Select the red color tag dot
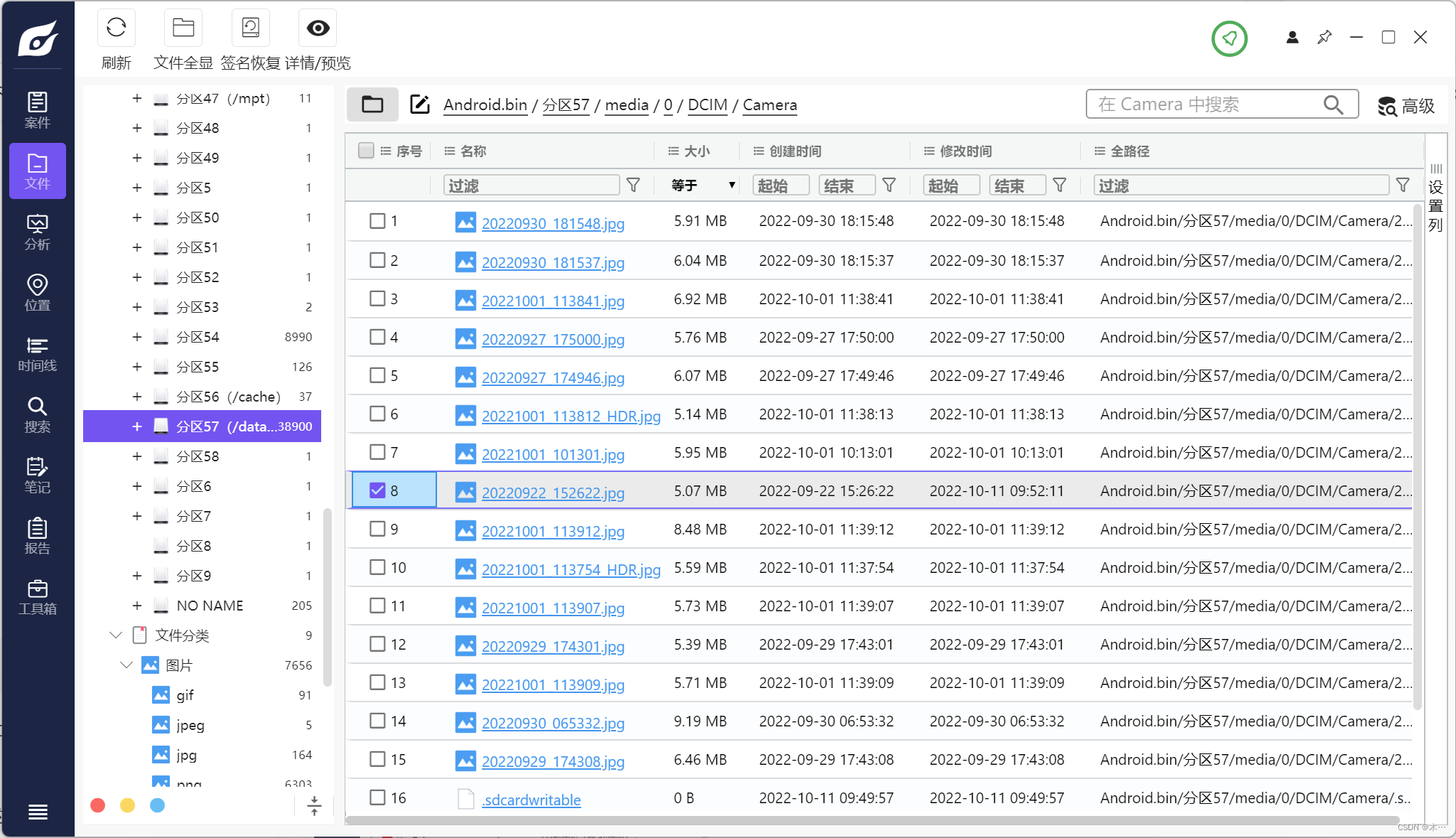This screenshot has width=1456, height=838. [x=98, y=805]
